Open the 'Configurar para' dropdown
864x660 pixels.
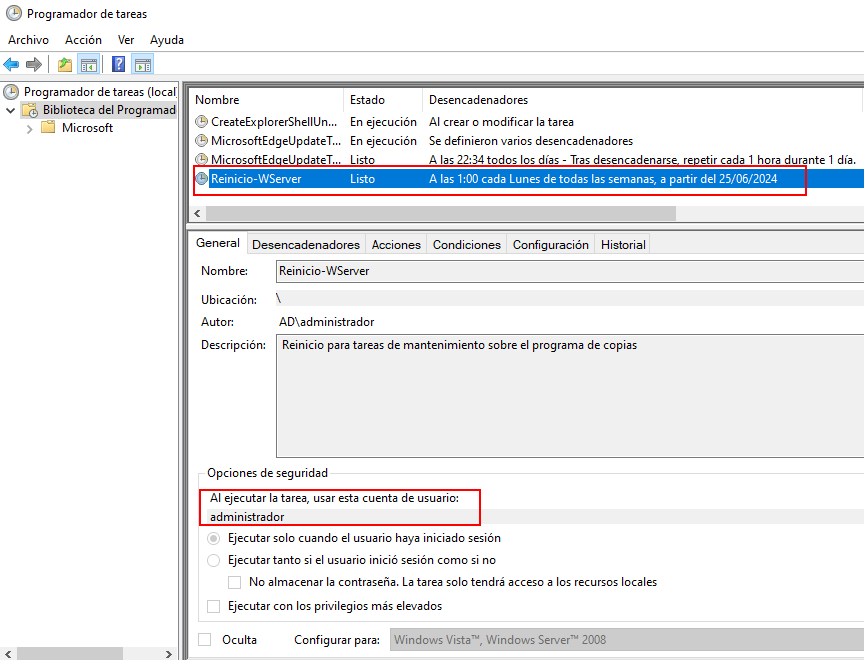point(625,640)
